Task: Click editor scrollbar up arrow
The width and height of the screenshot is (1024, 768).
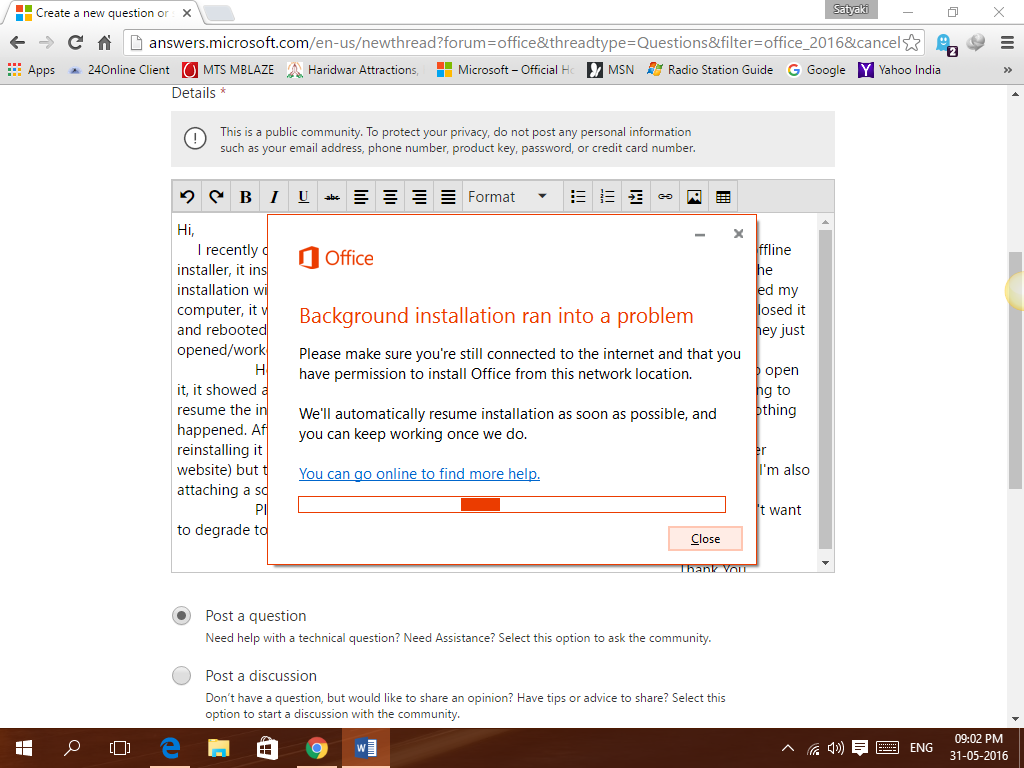Action: pyautogui.click(x=825, y=222)
